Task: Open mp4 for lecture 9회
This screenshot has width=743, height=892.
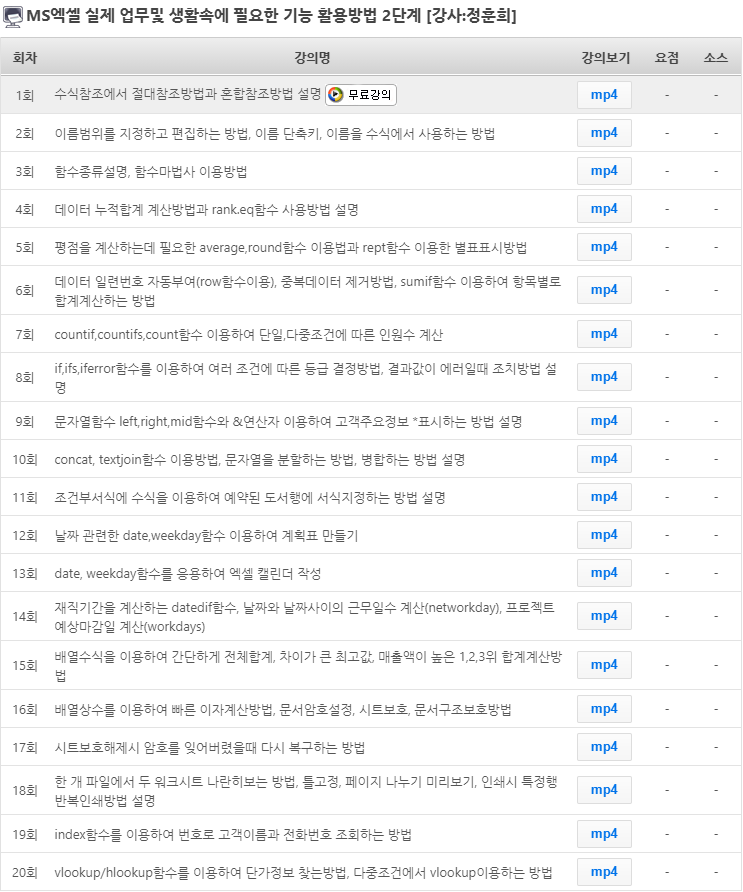Action: [x=604, y=421]
